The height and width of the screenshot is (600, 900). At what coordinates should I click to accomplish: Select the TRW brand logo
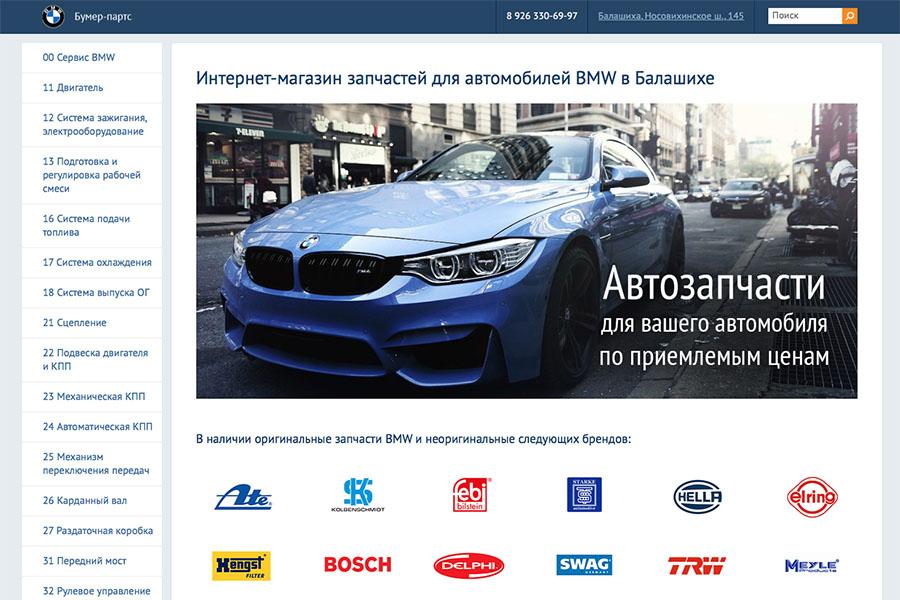tap(696, 565)
